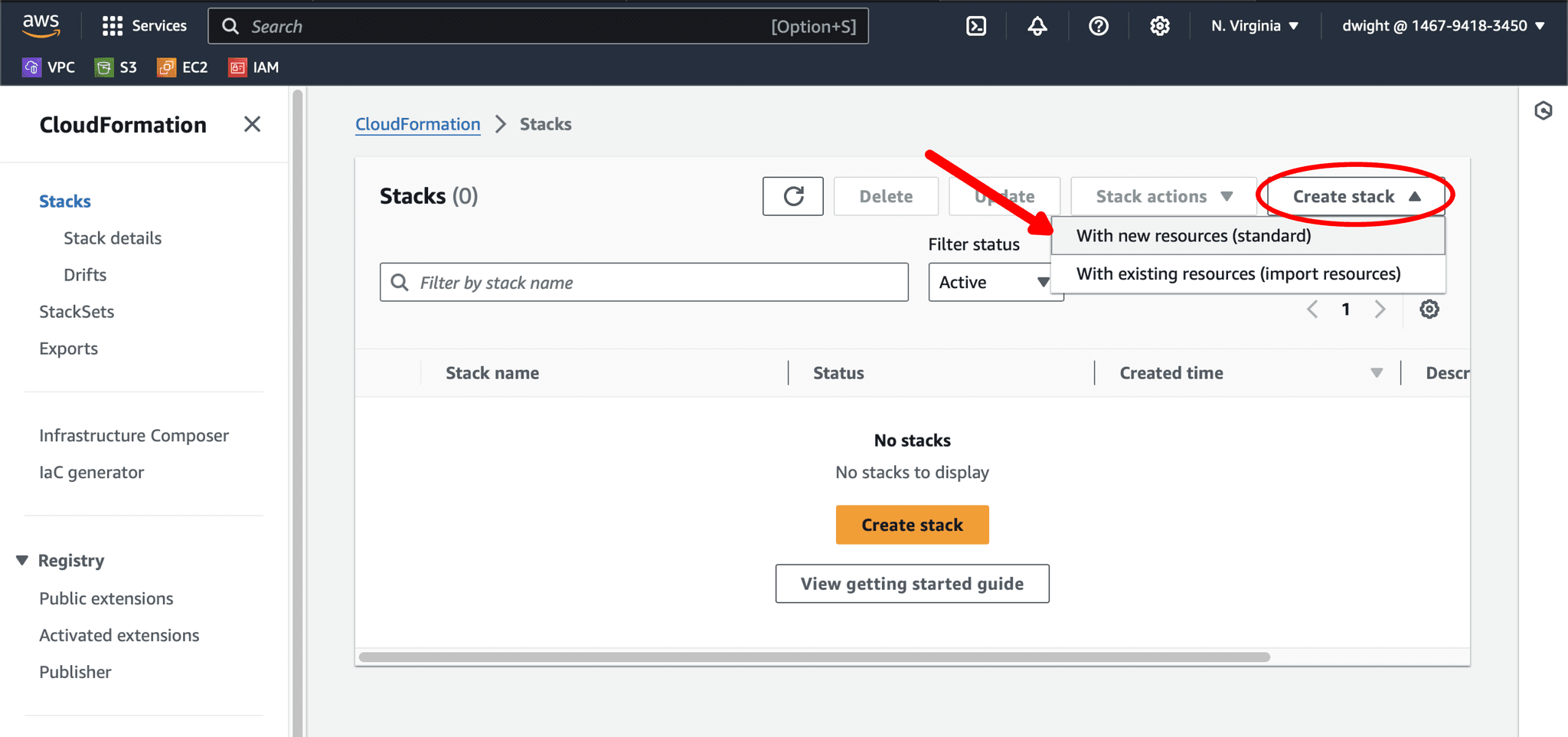Click the orange Create stack button

(913, 525)
